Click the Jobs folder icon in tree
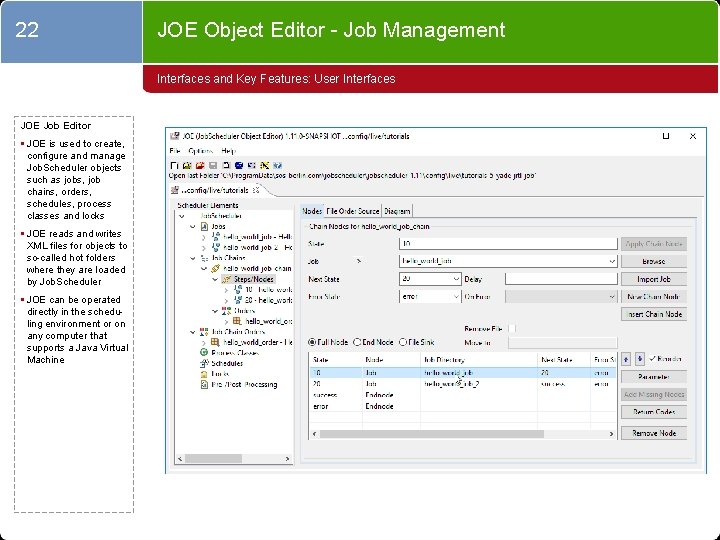Image resolution: width=720 pixels, height=540 pixels. pos(205,226)
